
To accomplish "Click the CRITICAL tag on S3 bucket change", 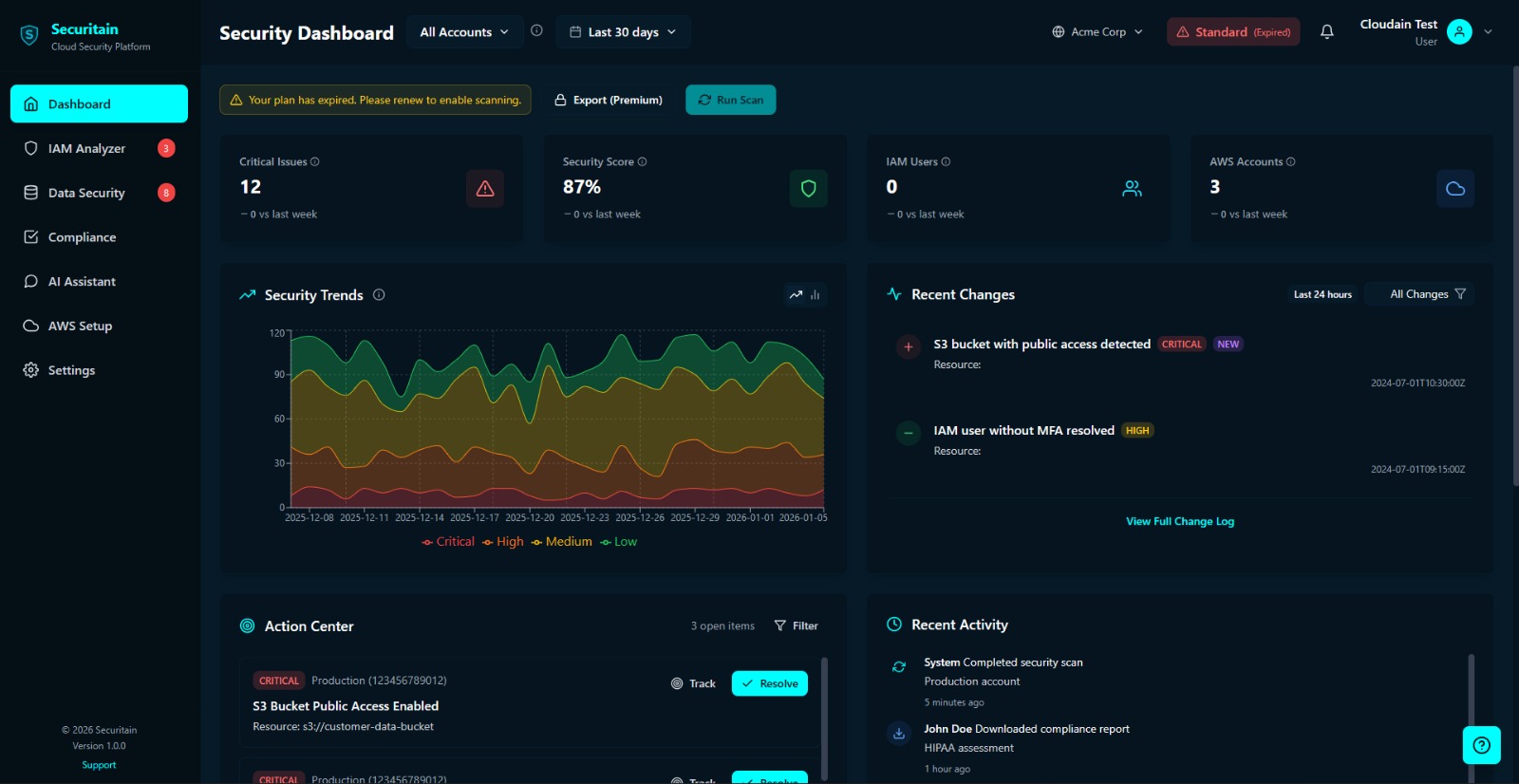I will coord(1182,345).
